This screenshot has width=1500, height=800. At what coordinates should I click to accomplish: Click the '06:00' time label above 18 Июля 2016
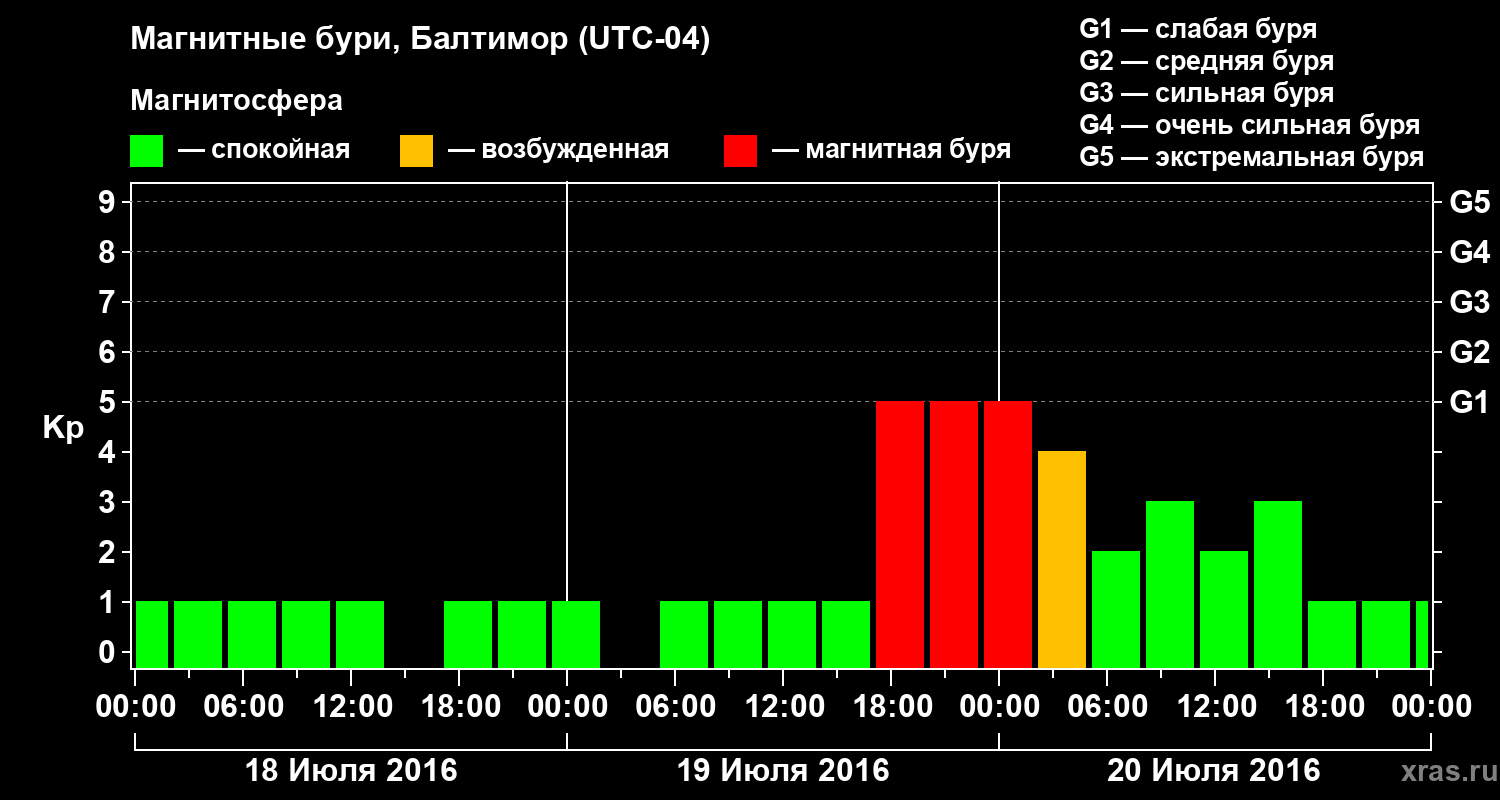pos(243,706)
